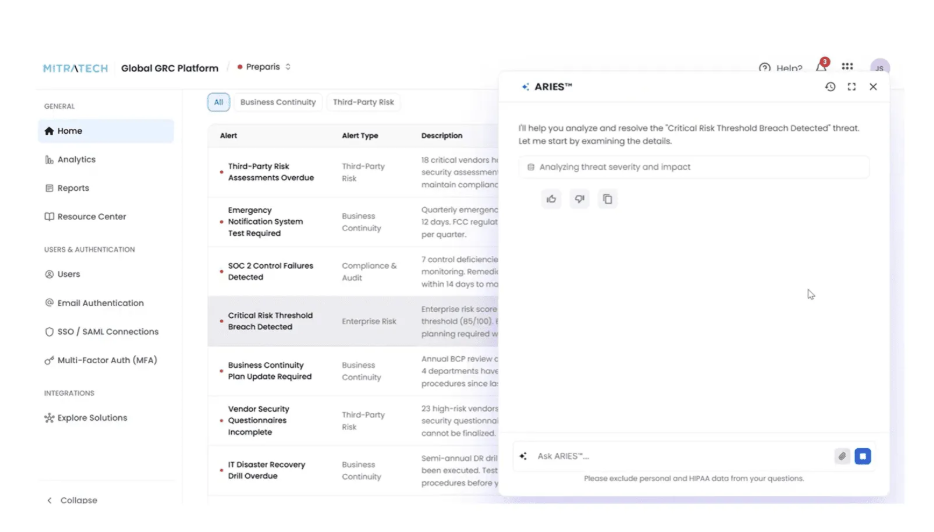Open the apps grid menu
Image resolution: width=934 pixels, height=532 pixels.
click(x=847, y=67)
